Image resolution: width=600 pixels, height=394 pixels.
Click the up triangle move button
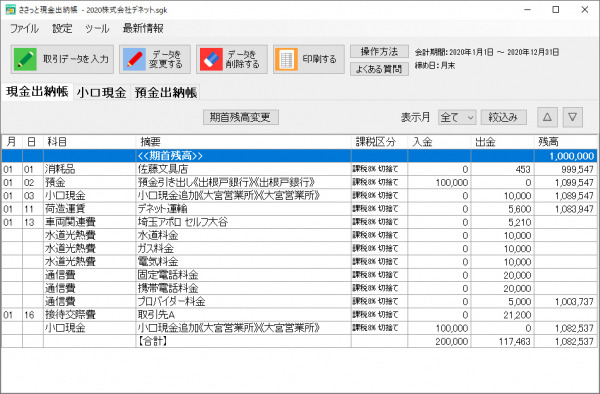click(x=547, y=117)
